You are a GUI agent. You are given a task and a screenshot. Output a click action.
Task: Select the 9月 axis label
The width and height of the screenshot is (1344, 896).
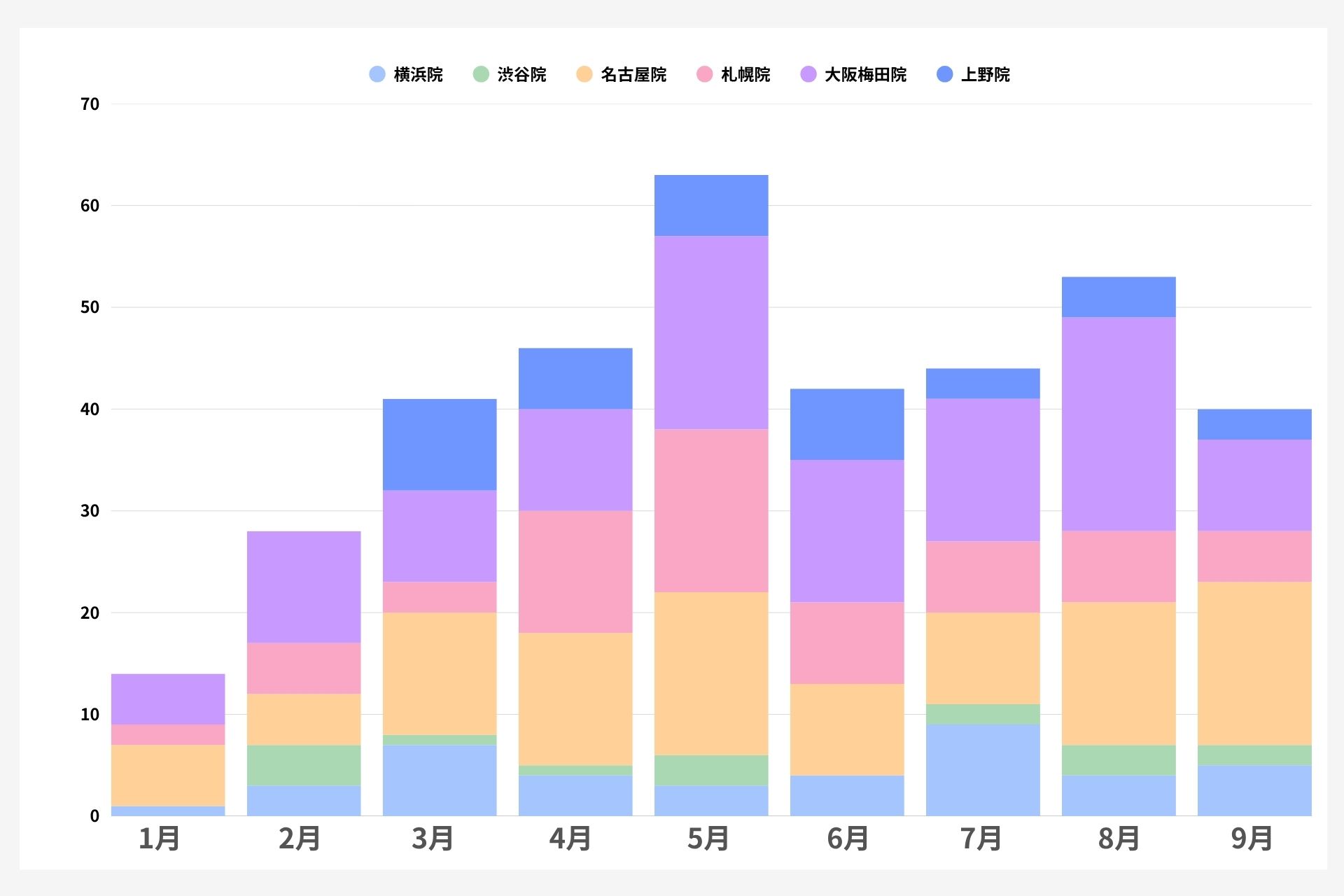pyautogui.click(x=1252, y=839)
